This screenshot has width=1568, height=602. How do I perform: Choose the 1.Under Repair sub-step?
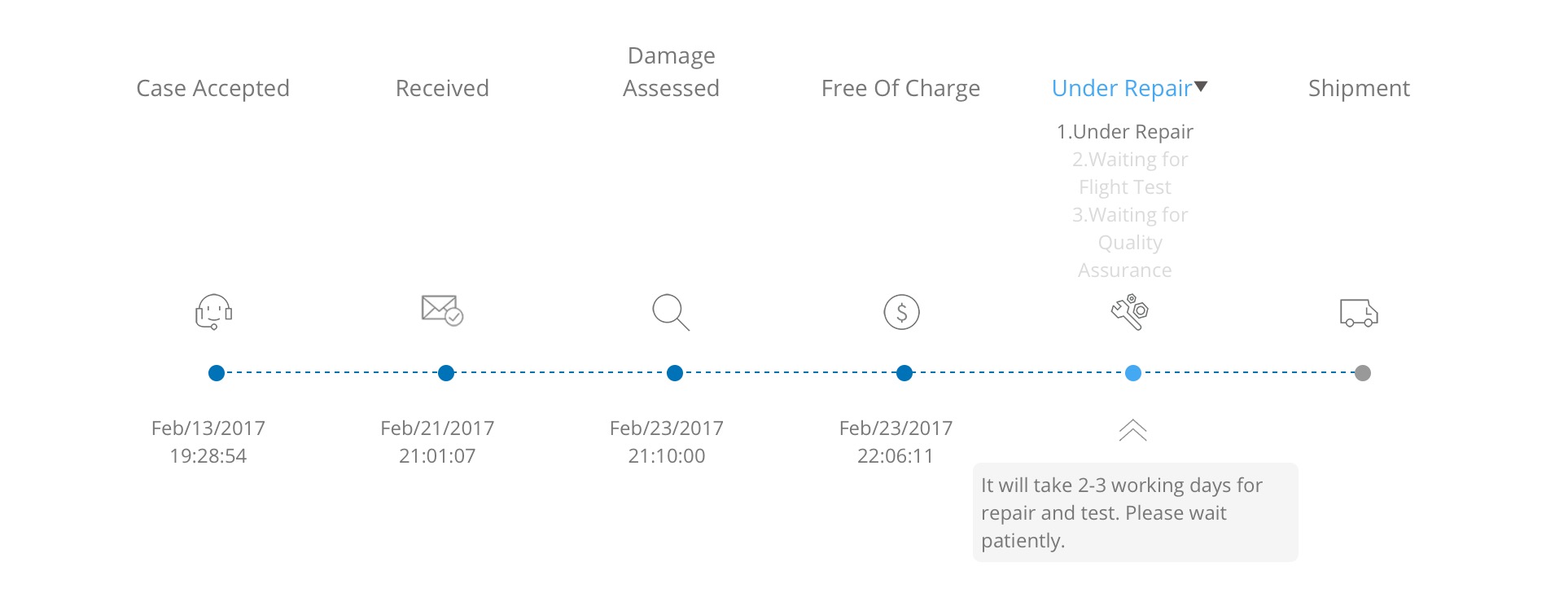coord(1125,132)
